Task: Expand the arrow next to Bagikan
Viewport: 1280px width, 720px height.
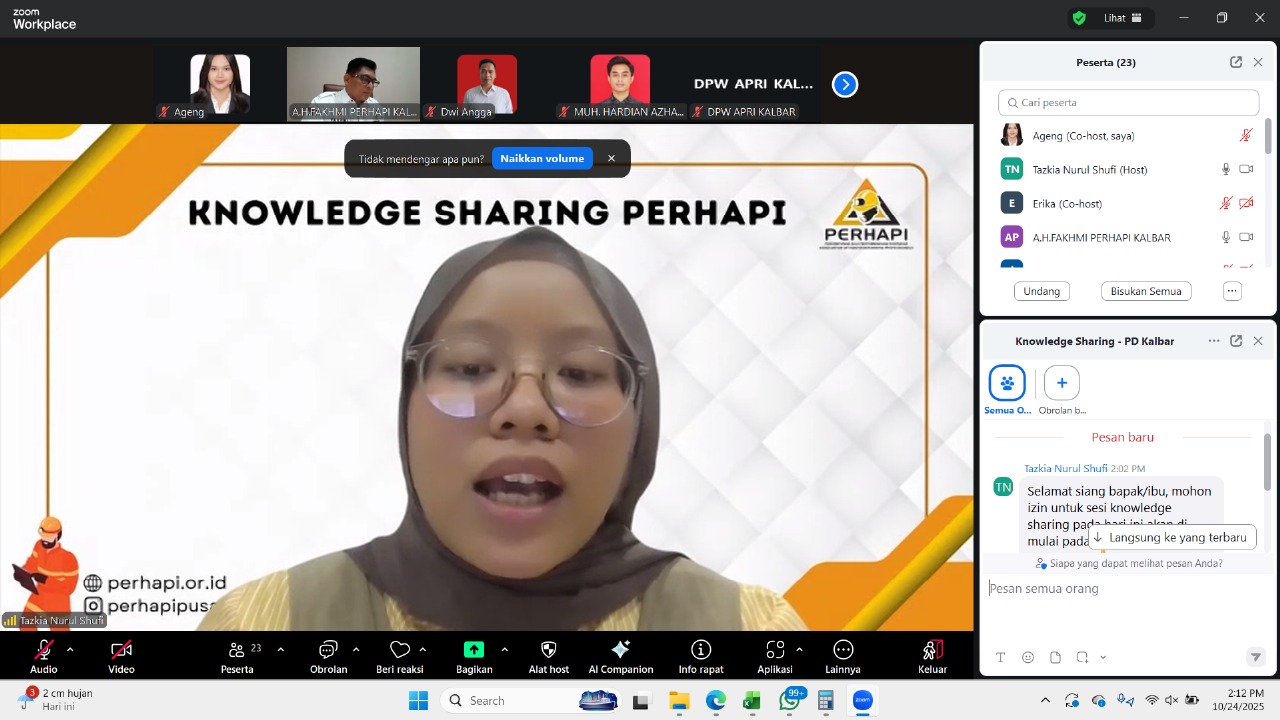Action: [x=504, y=650]
